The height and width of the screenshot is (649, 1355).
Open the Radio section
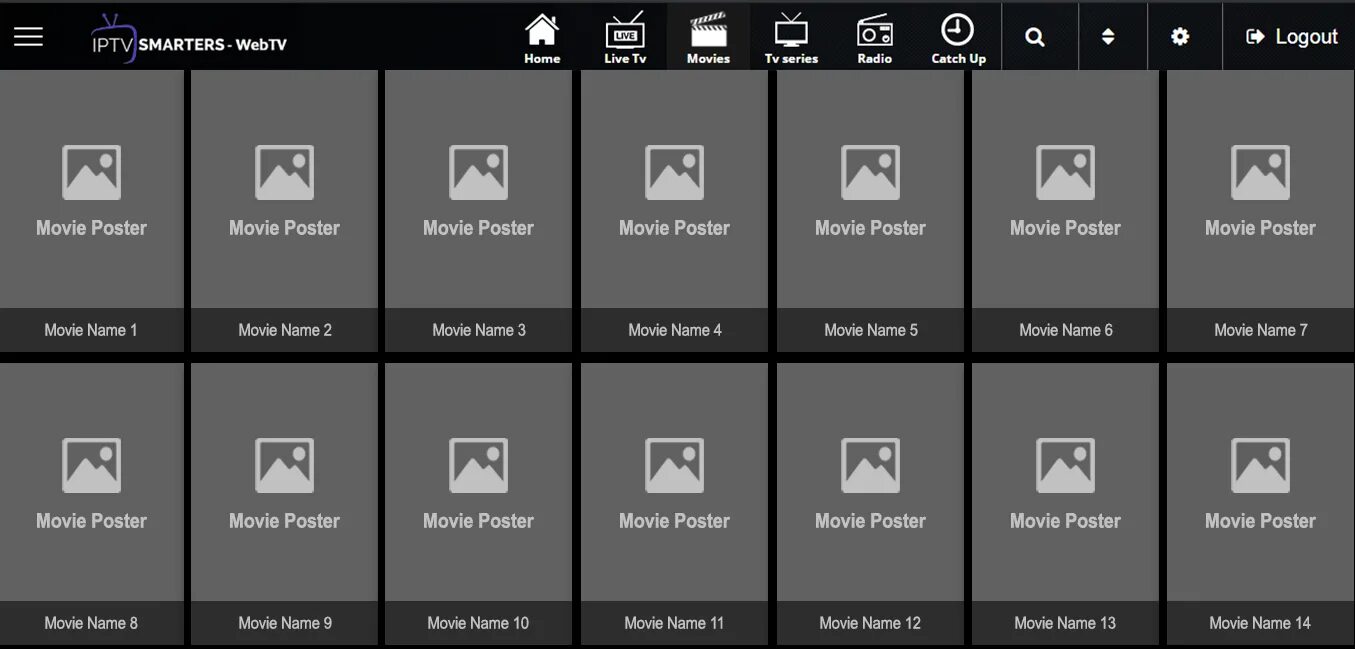click(x=874, y=39)
